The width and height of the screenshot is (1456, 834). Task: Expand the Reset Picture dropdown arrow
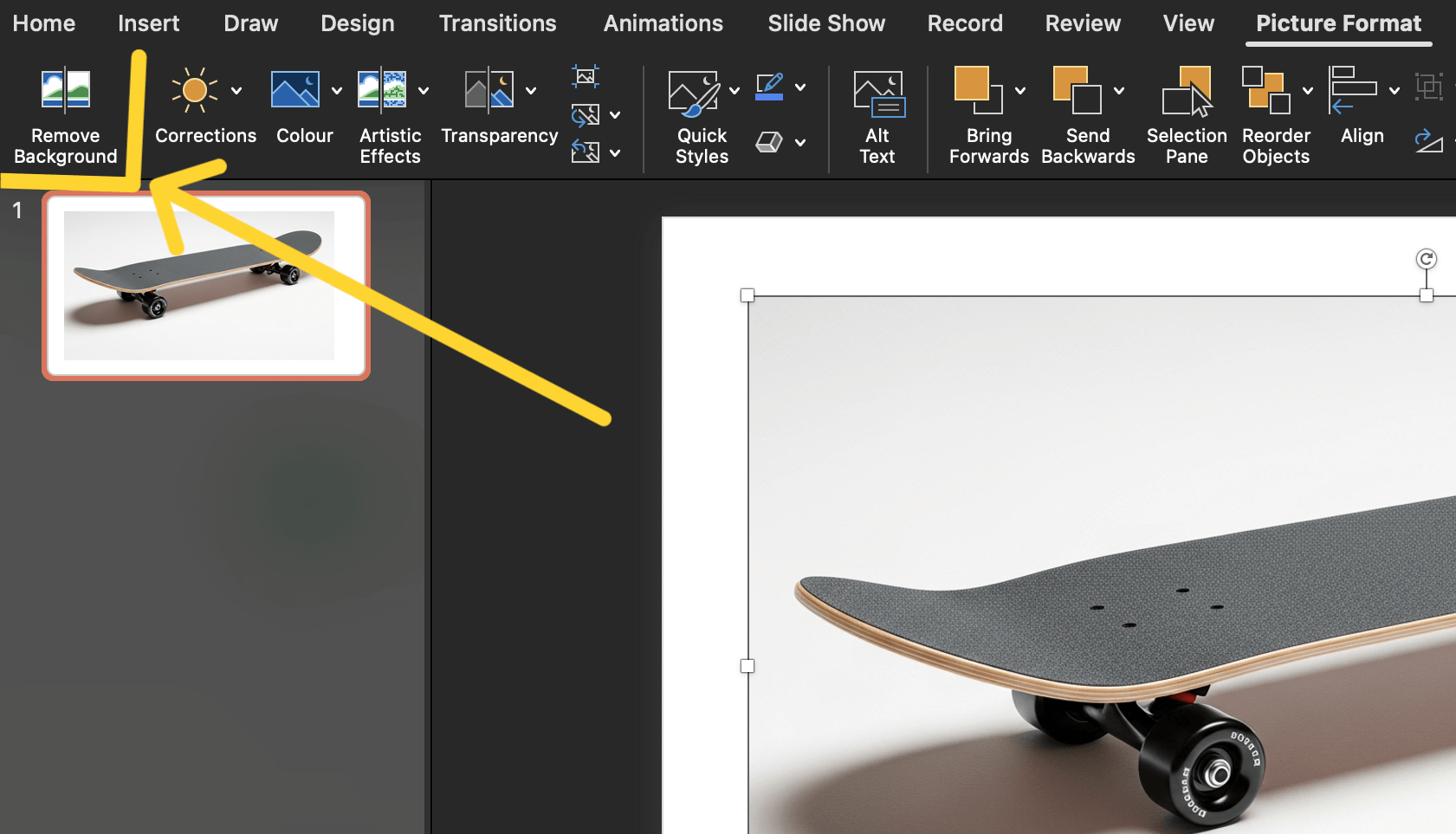coord(615,153)
